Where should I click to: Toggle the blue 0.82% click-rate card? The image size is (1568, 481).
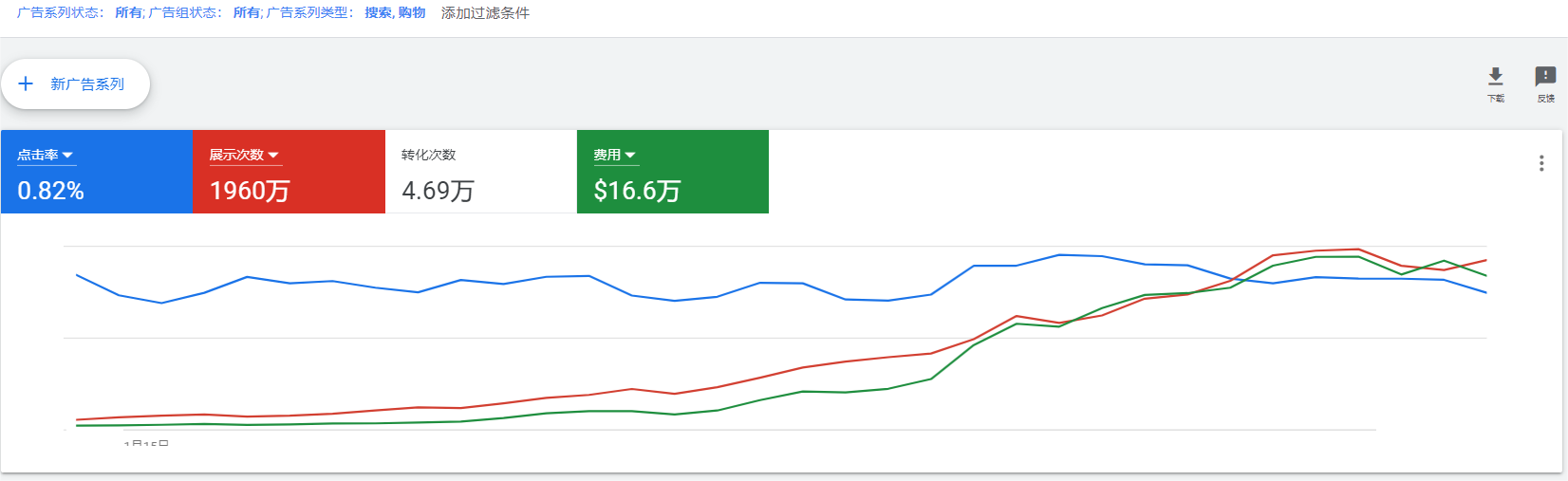(x=97, y=172)
